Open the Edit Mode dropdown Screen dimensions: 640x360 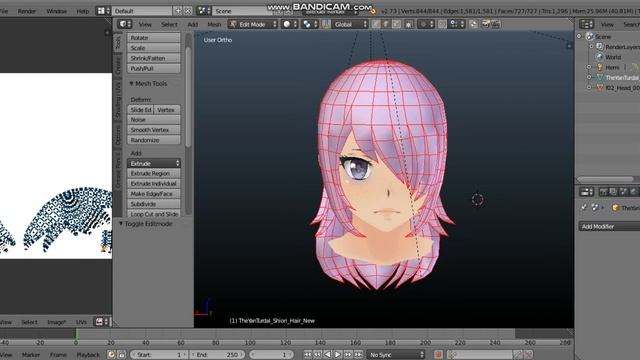[x=253, y=24]
